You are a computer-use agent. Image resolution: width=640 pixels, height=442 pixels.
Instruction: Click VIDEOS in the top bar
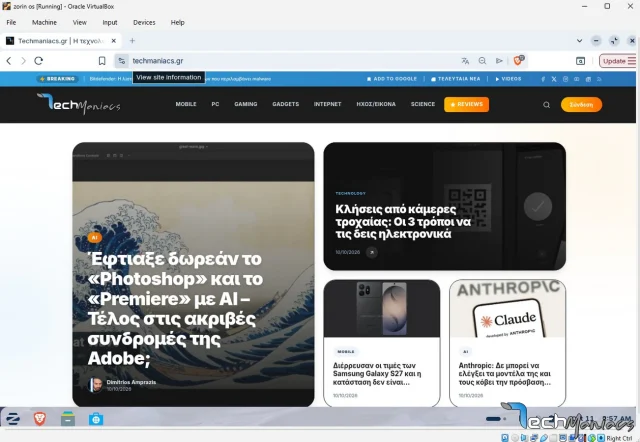(x=508, y=79)
